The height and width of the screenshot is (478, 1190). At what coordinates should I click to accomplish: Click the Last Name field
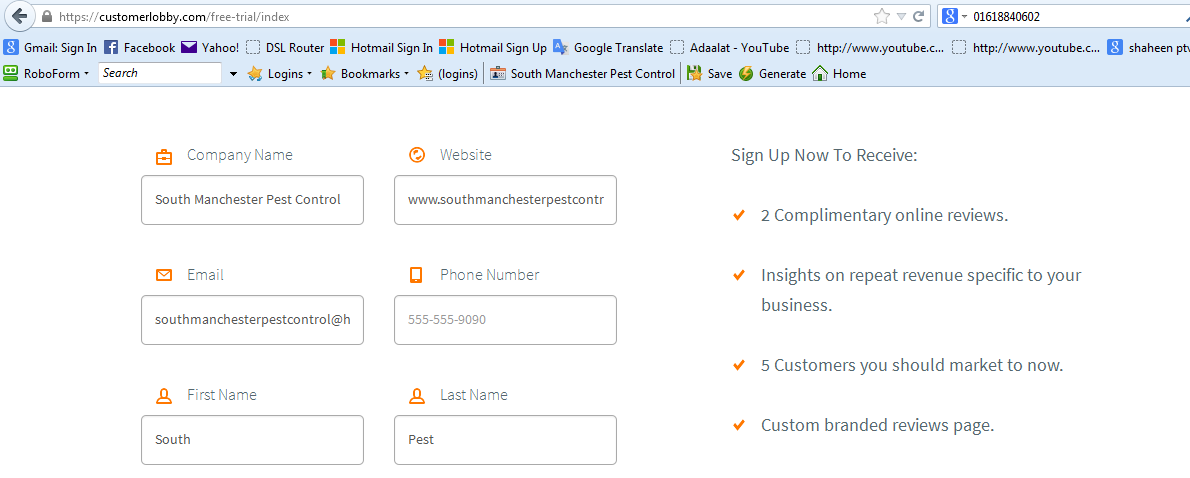pyautogui.click(x=505, y=440)
